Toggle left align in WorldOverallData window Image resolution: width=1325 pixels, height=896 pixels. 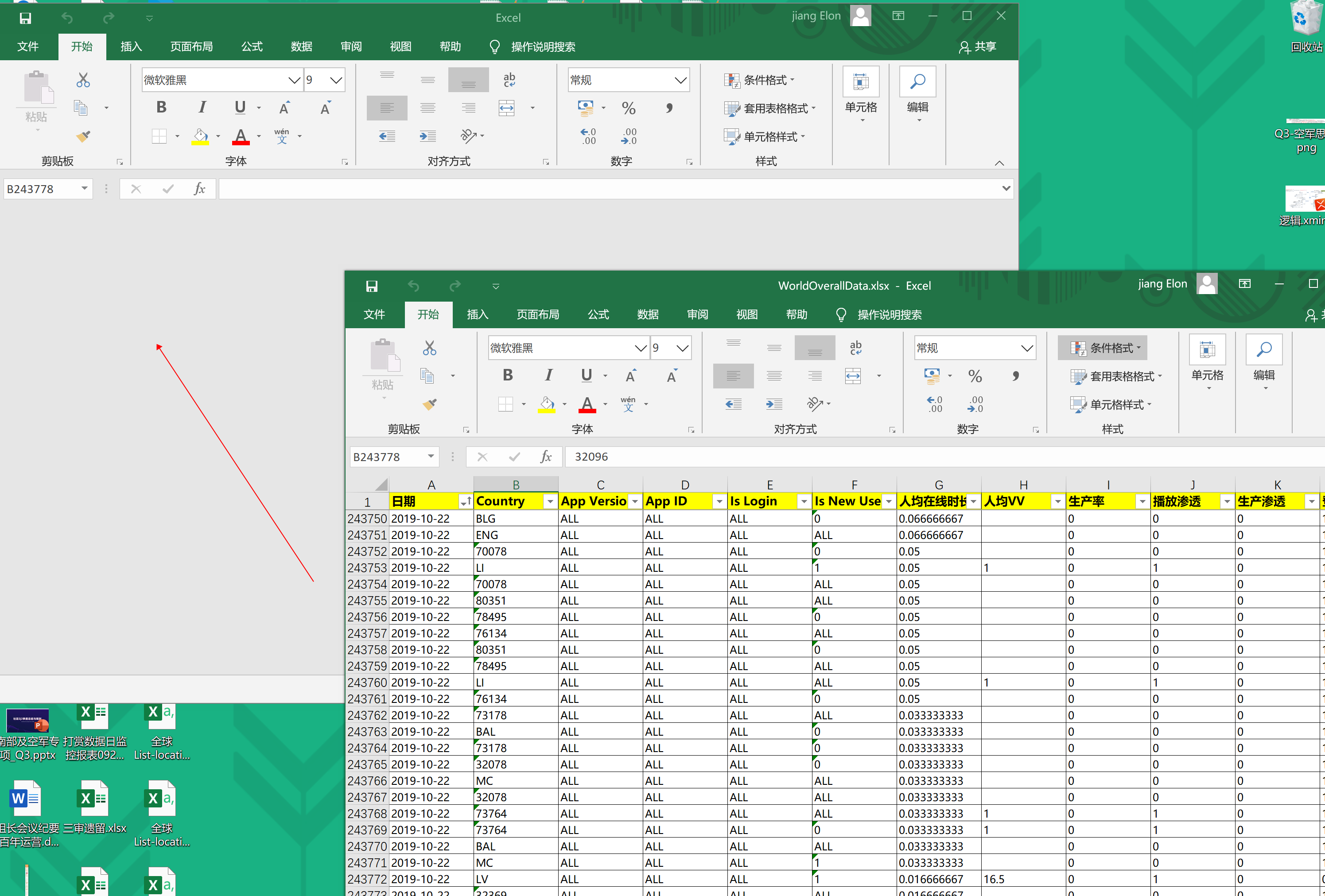coord(733,376)
